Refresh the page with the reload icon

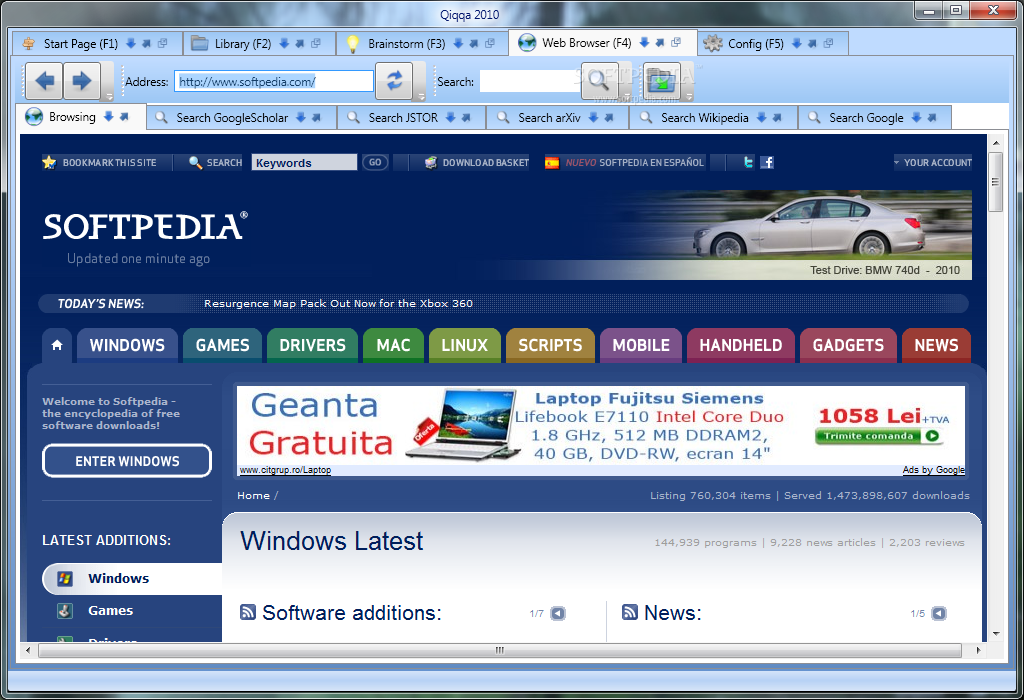click(x=394, y=81)
